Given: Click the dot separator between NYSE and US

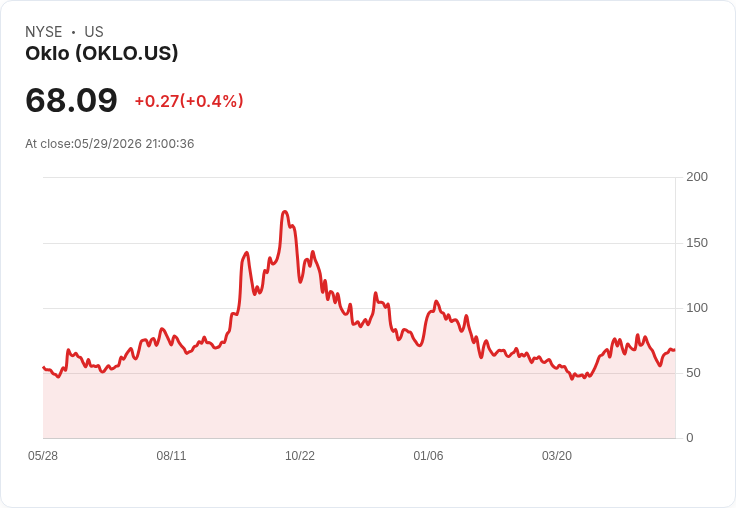Looking at the screenshot, I should click(x=73, y=32).
